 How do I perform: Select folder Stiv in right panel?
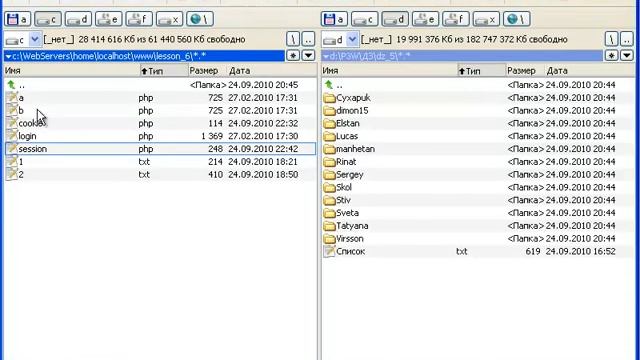pyautogui.click(x=478, y=200)
